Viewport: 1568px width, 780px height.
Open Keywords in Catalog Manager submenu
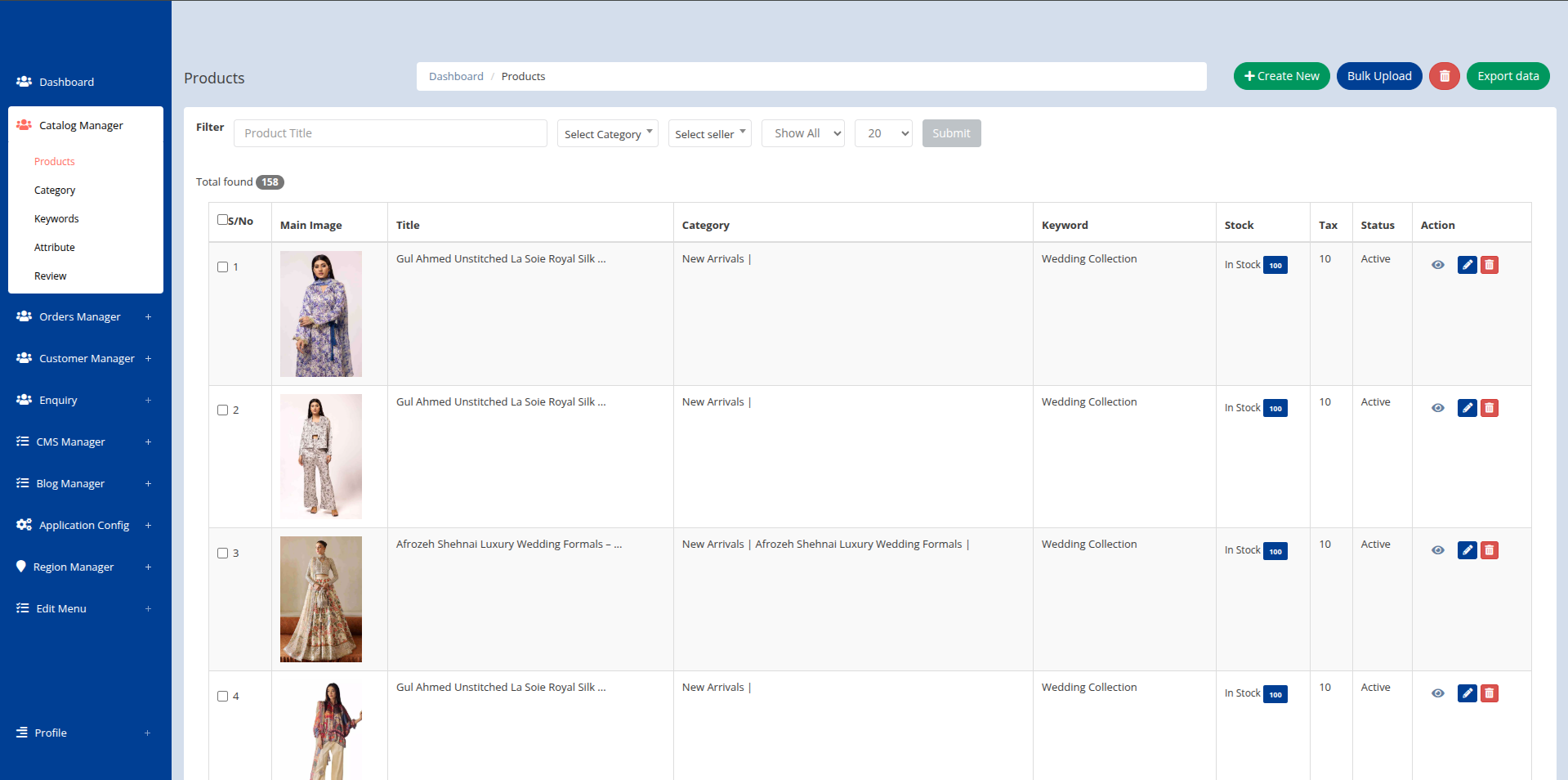pos(56,219)
